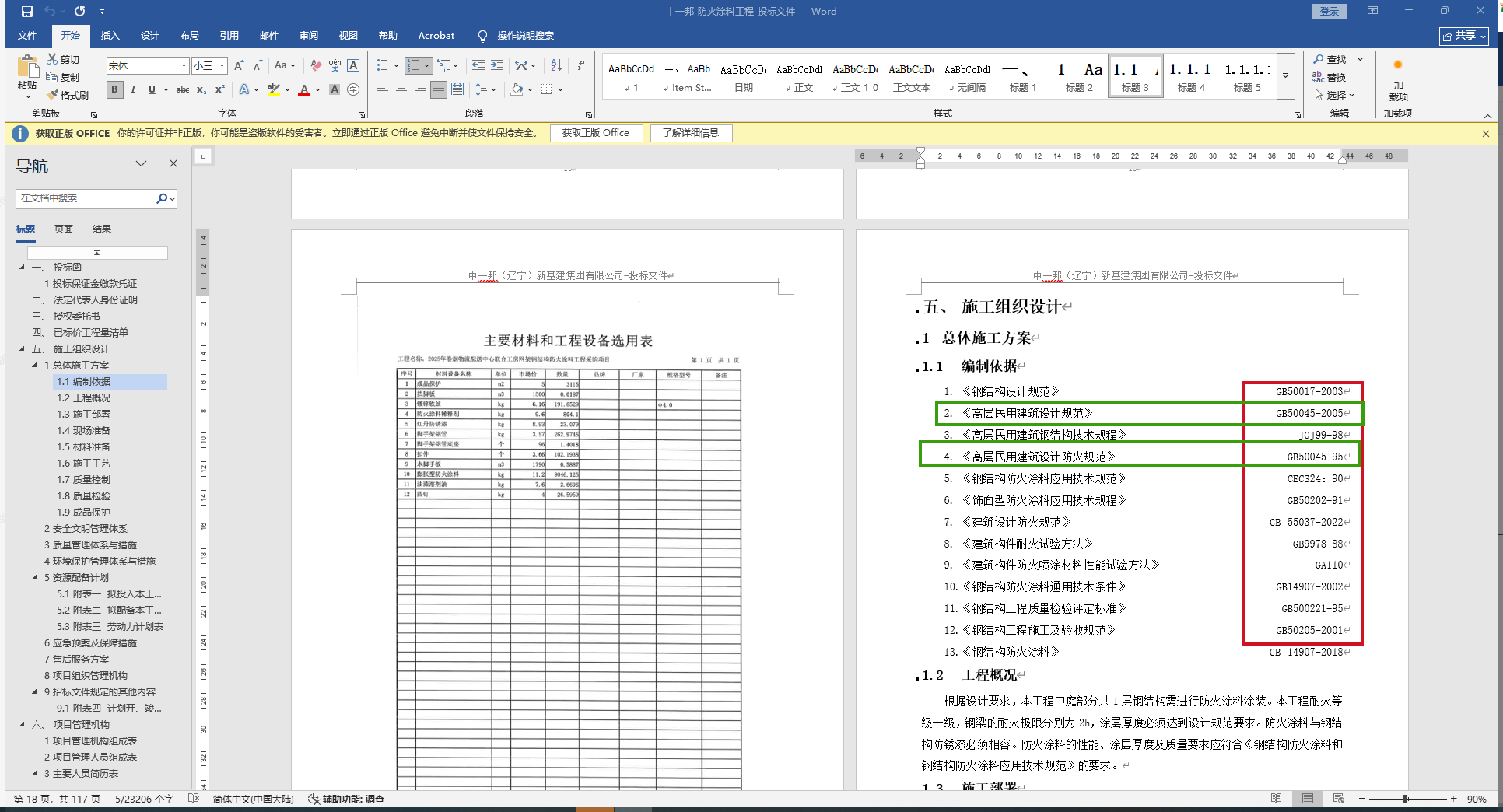Open the font name dropdown

click(x=184, y=65)
